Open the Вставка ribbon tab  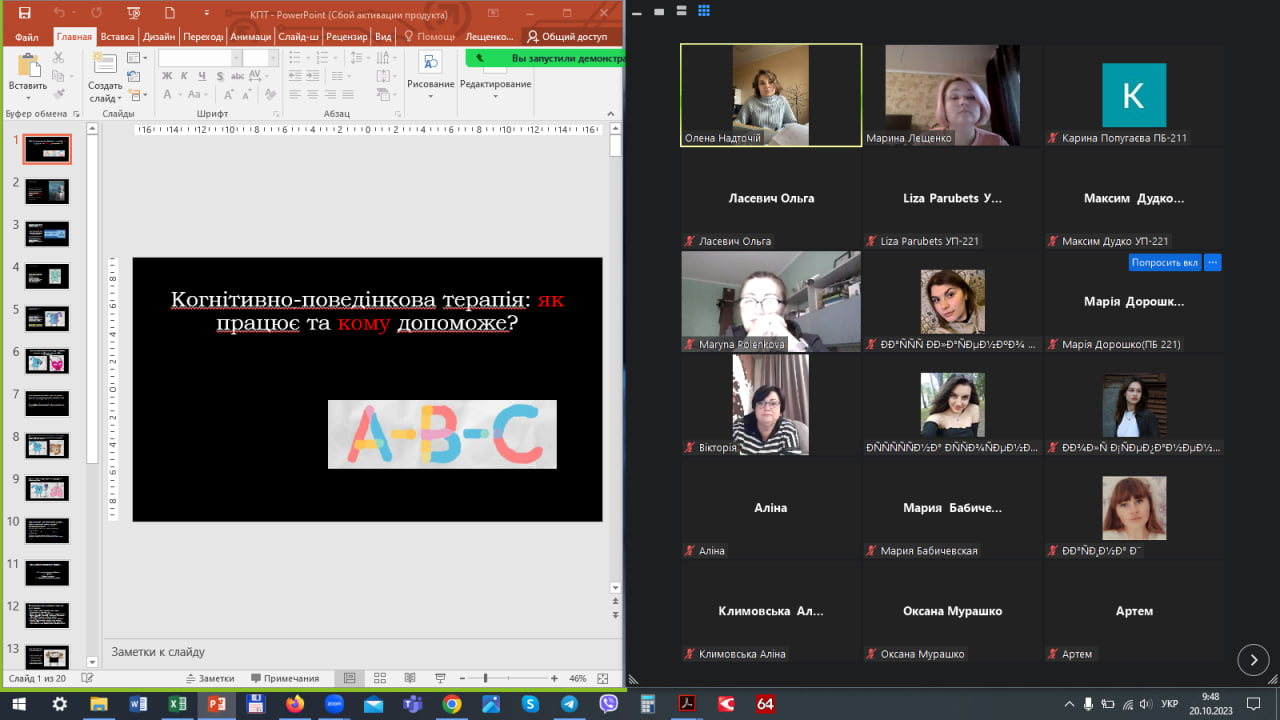117,37
